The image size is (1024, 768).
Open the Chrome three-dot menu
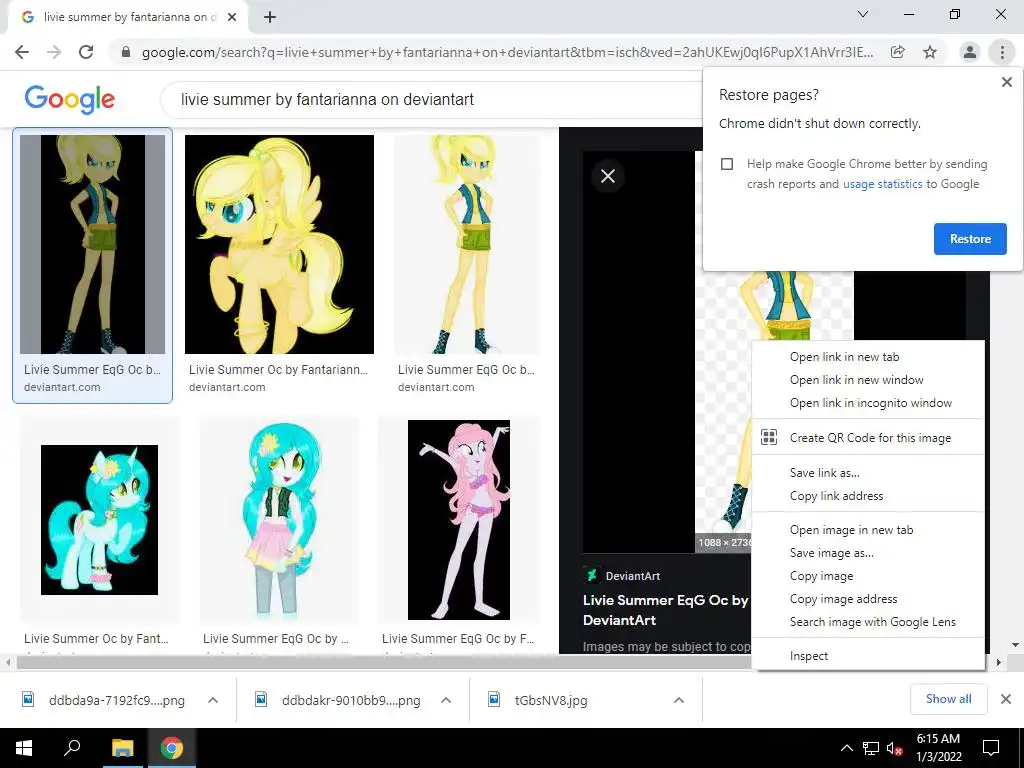pos(1002,52)
